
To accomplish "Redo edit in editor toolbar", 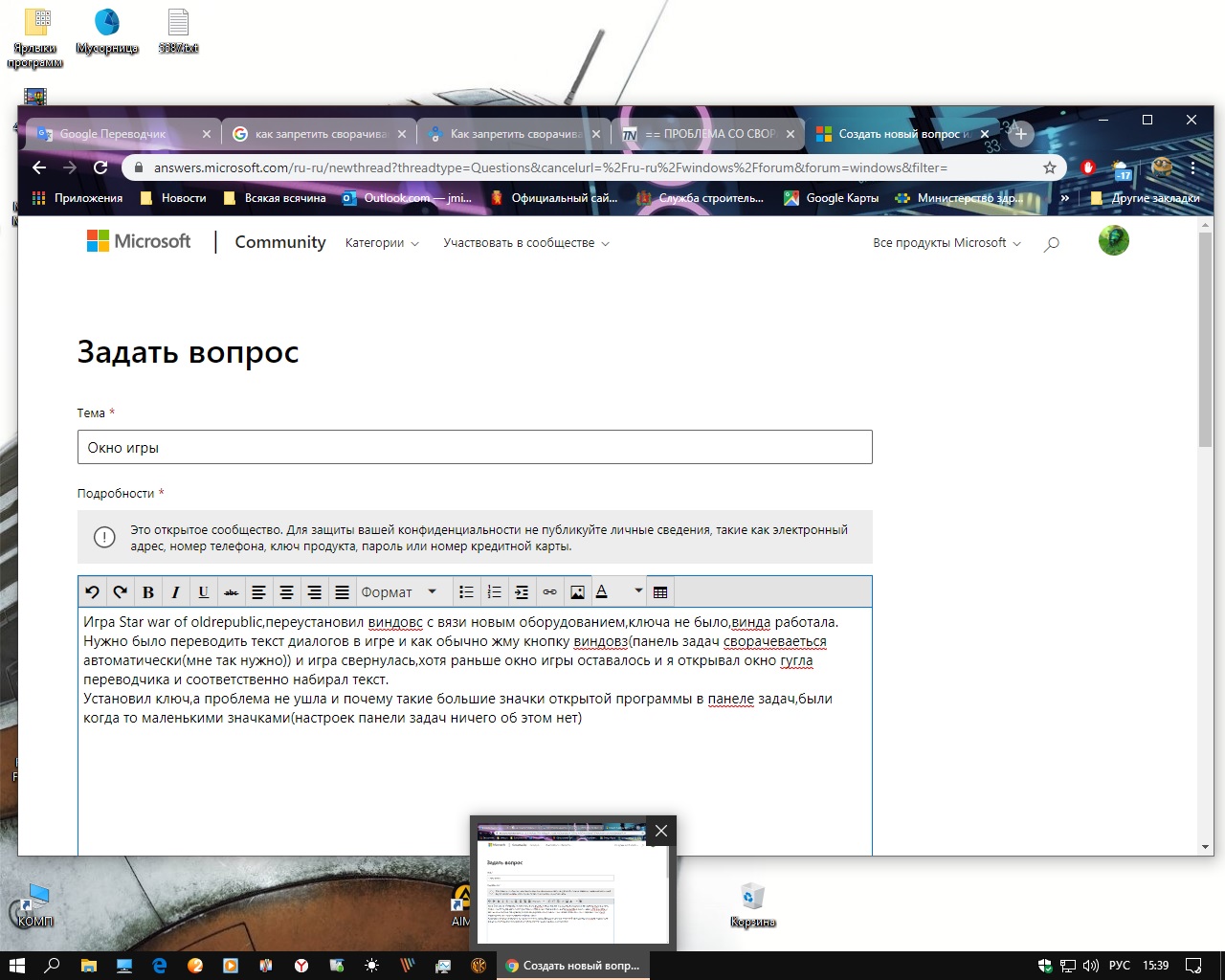I will 121,592.
